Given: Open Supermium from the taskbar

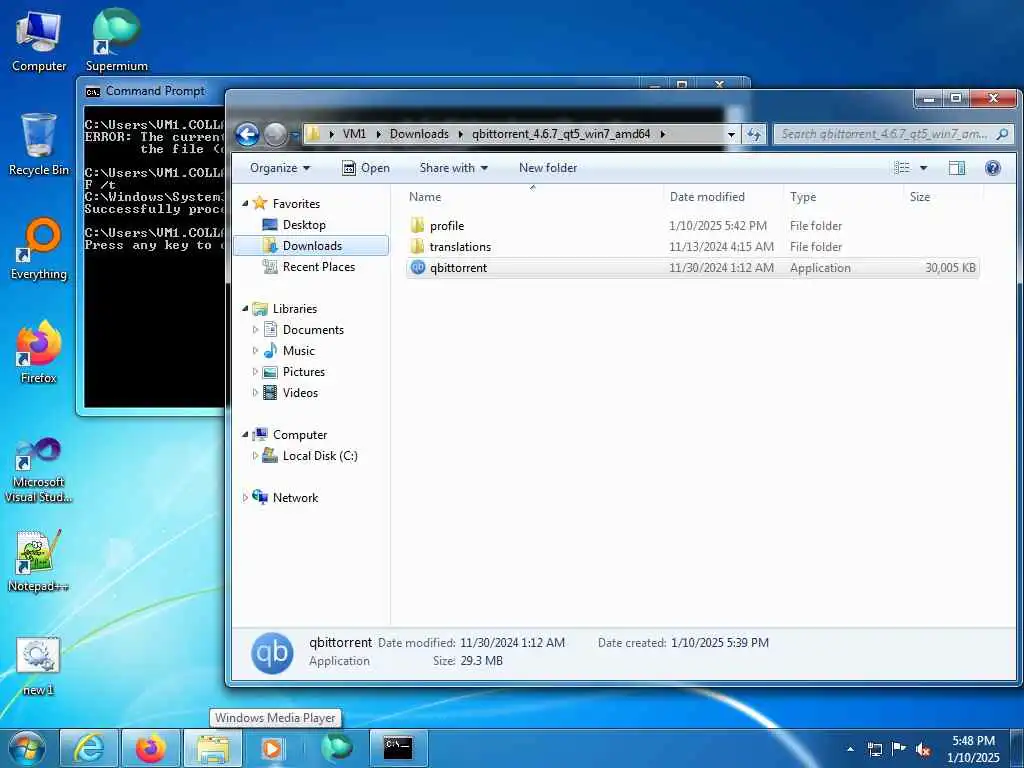Looking at the screenshot, I should [x=337, y=748].
